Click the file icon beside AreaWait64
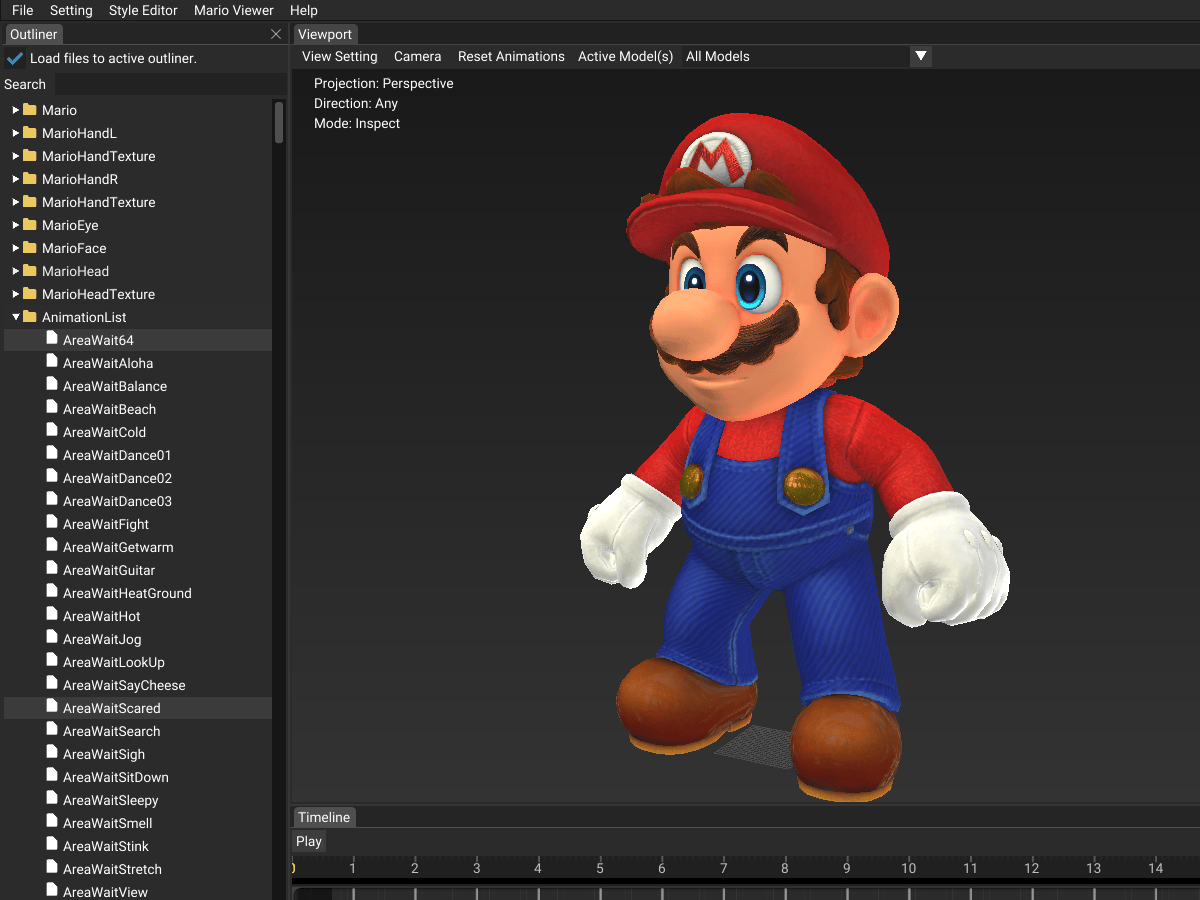This screenshot has height=900, width=1200. [51, 340]
